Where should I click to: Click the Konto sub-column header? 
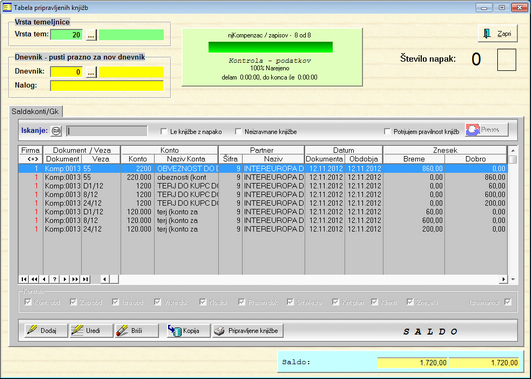point(138,159)
